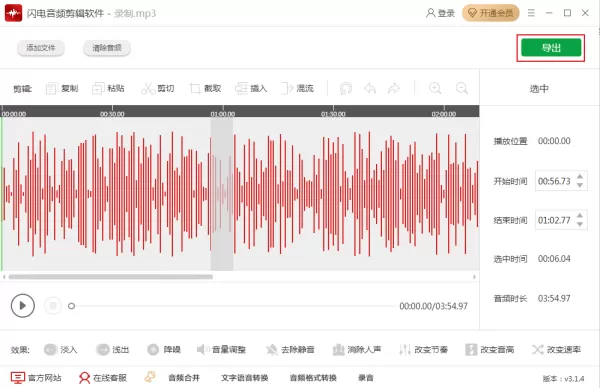This screenshot has height=388, width=600.
Task: Click the 选中时间 value 00:06.04
Action: point(554,259)
